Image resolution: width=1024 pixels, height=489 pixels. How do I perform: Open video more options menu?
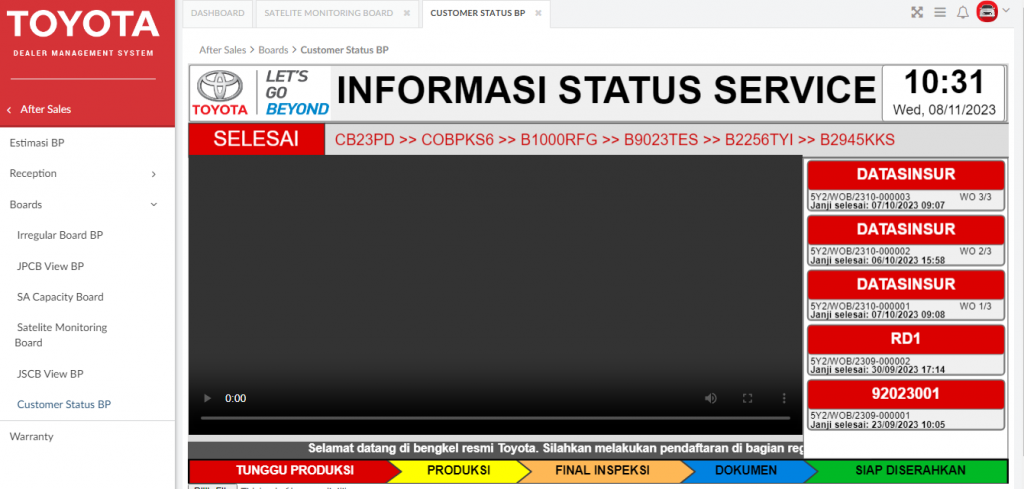pos(784,398)
